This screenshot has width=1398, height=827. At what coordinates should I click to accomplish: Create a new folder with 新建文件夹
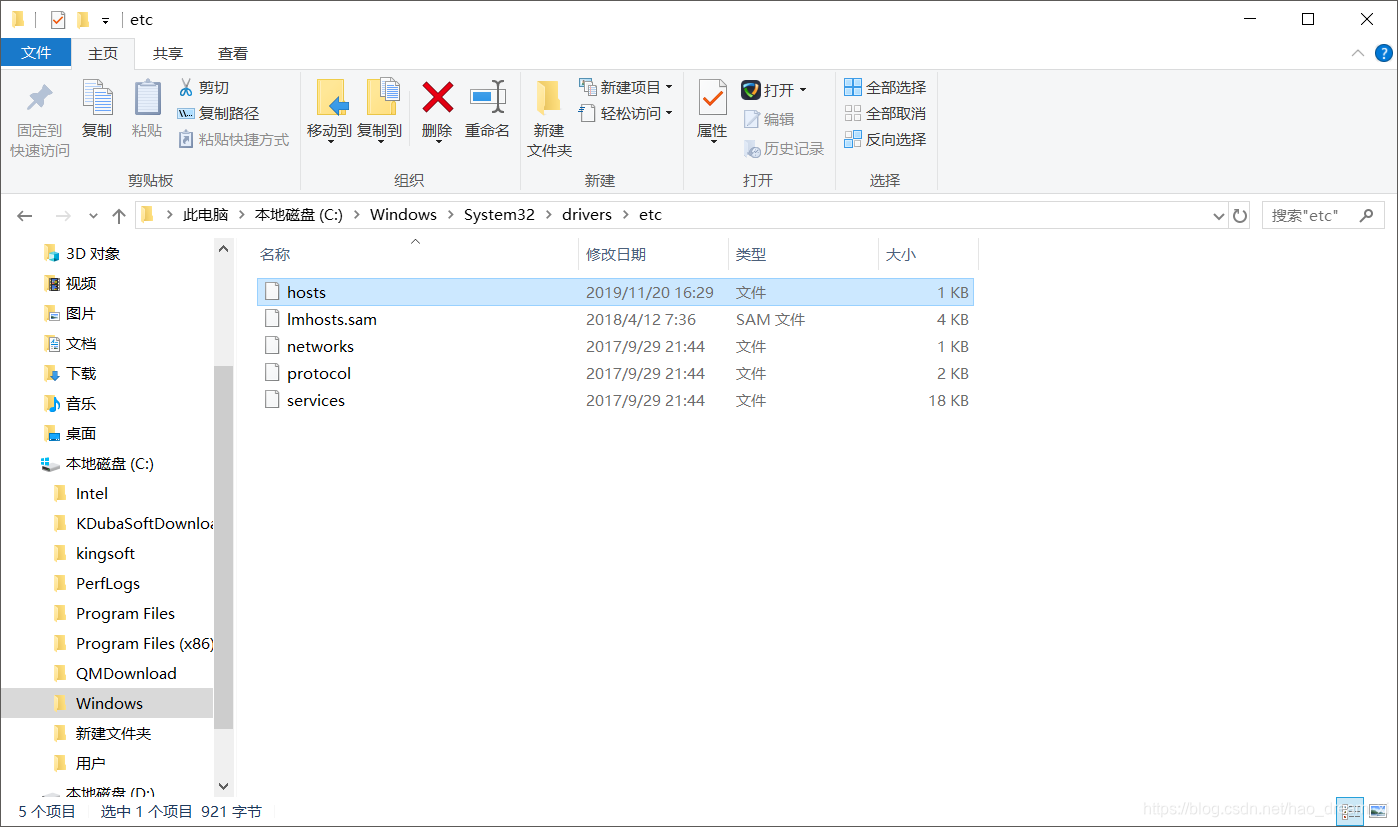[549, 118]
